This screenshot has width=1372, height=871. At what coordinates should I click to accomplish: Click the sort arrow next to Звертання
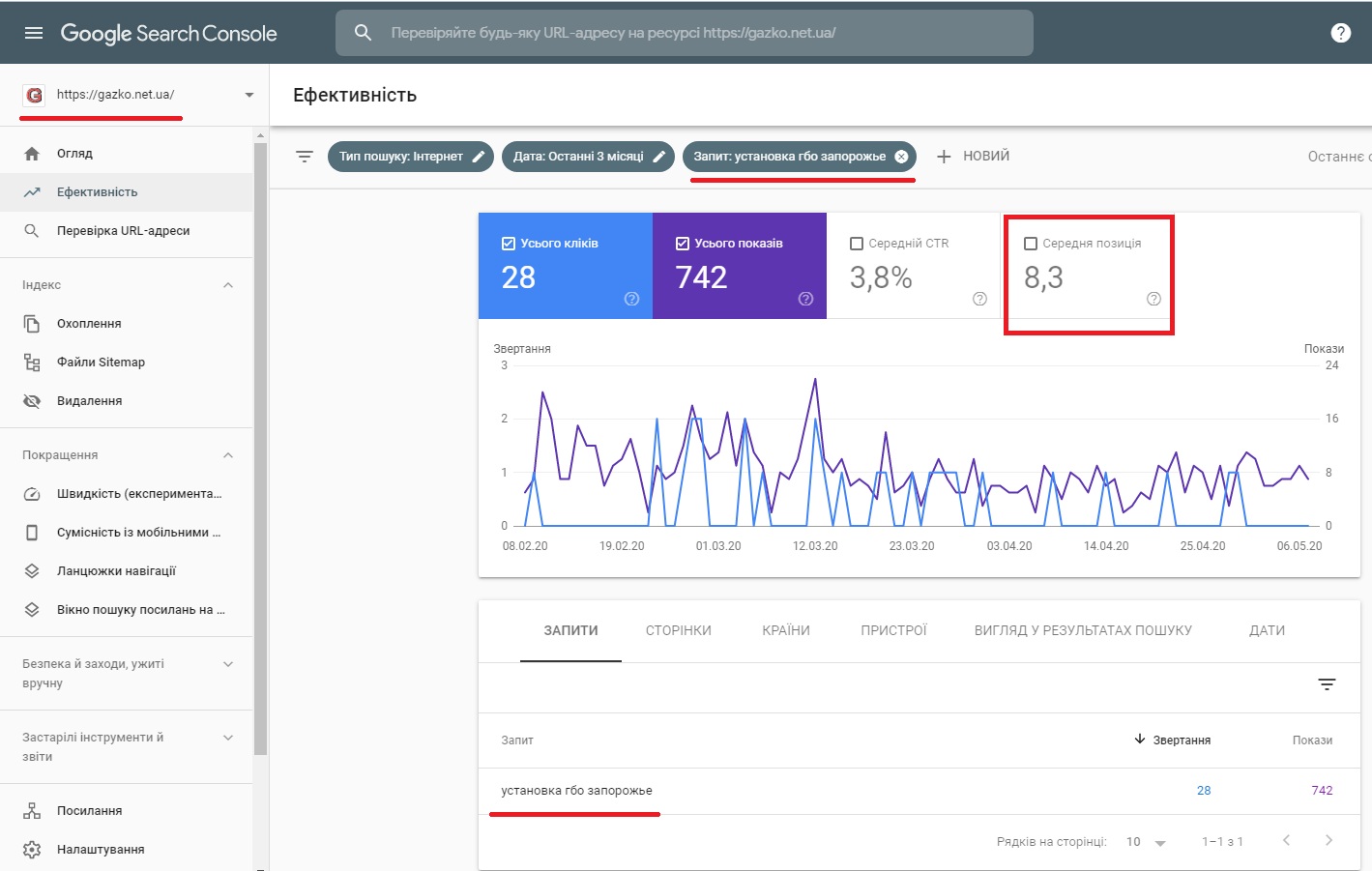coord(1140,740)
